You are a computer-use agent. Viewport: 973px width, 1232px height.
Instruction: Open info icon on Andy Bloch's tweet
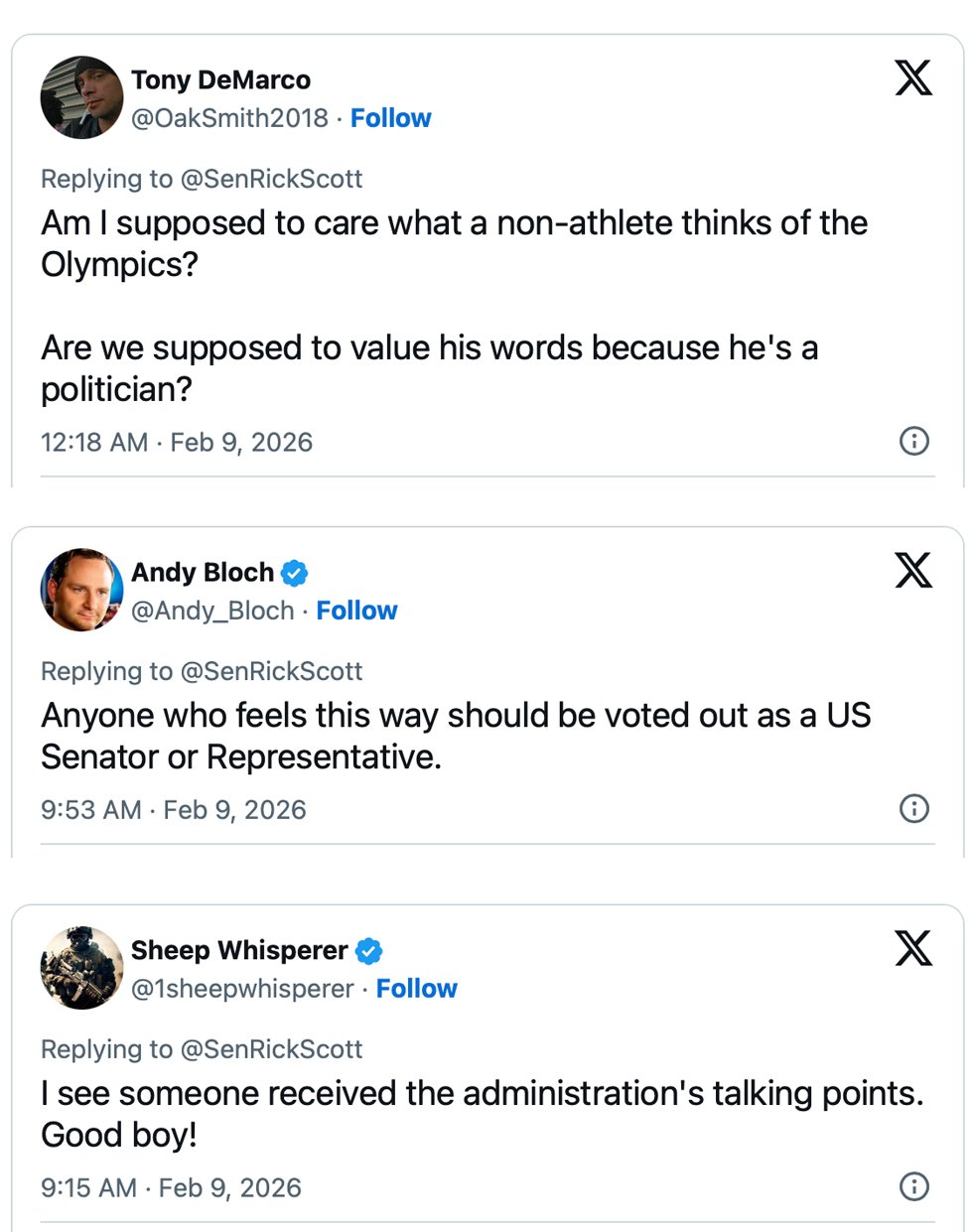click(x=913, y=809)
